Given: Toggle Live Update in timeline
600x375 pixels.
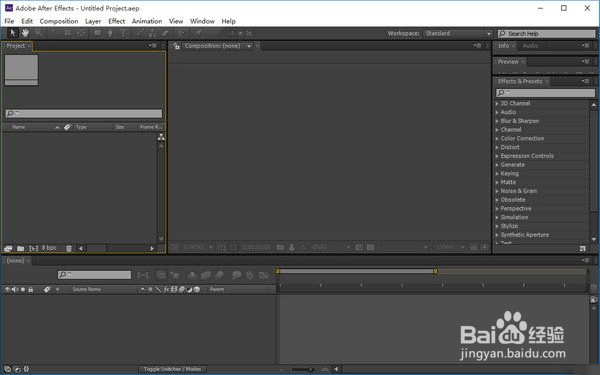Looking at the screenshot, I should [161, 275].
